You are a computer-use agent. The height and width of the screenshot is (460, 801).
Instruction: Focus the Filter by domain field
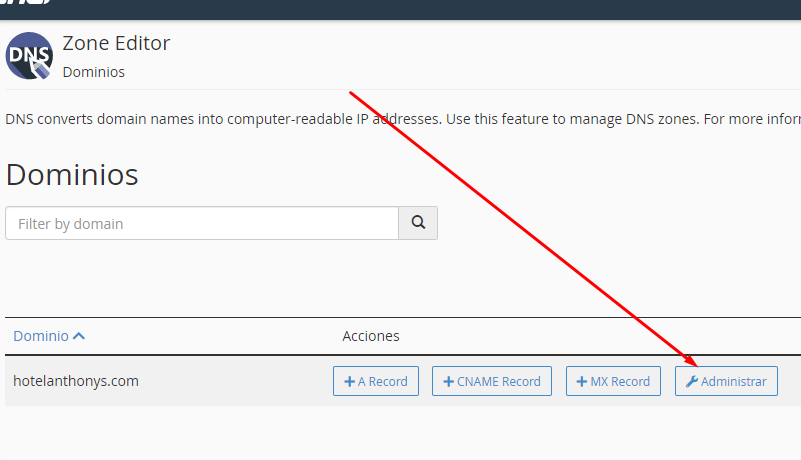(202, 223)
